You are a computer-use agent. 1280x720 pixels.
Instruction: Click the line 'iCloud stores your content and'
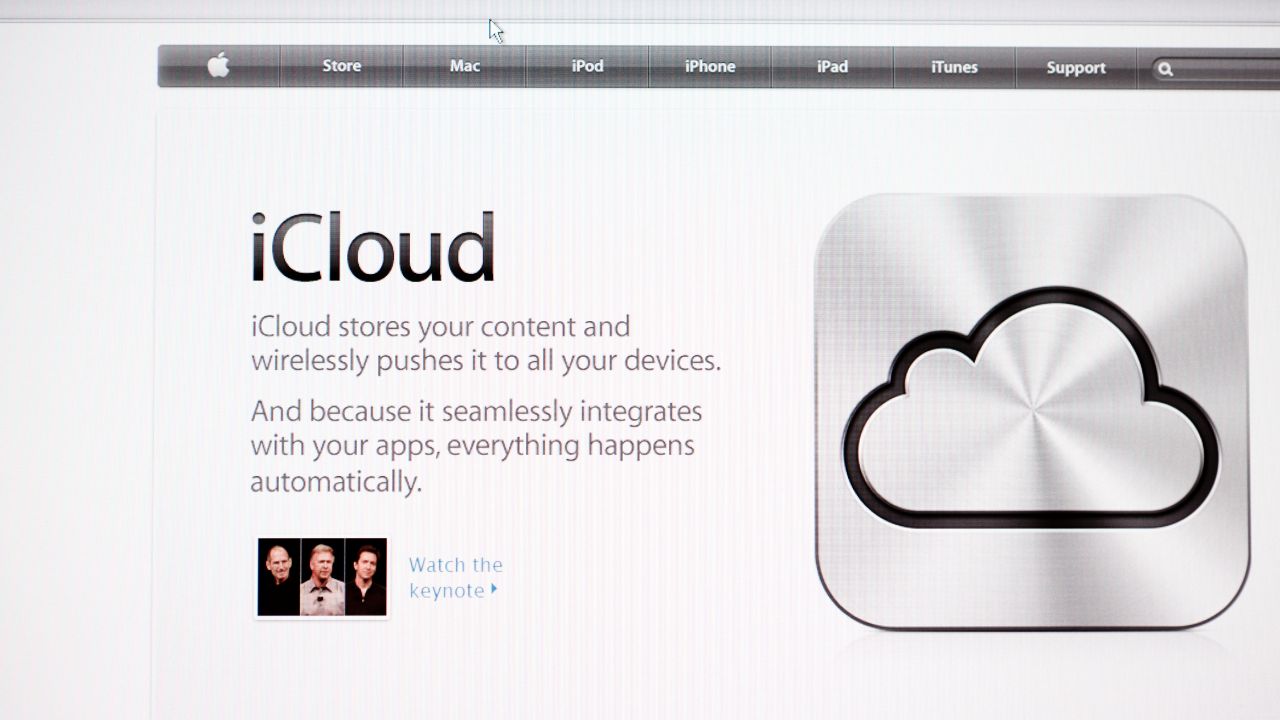point(440,327)
